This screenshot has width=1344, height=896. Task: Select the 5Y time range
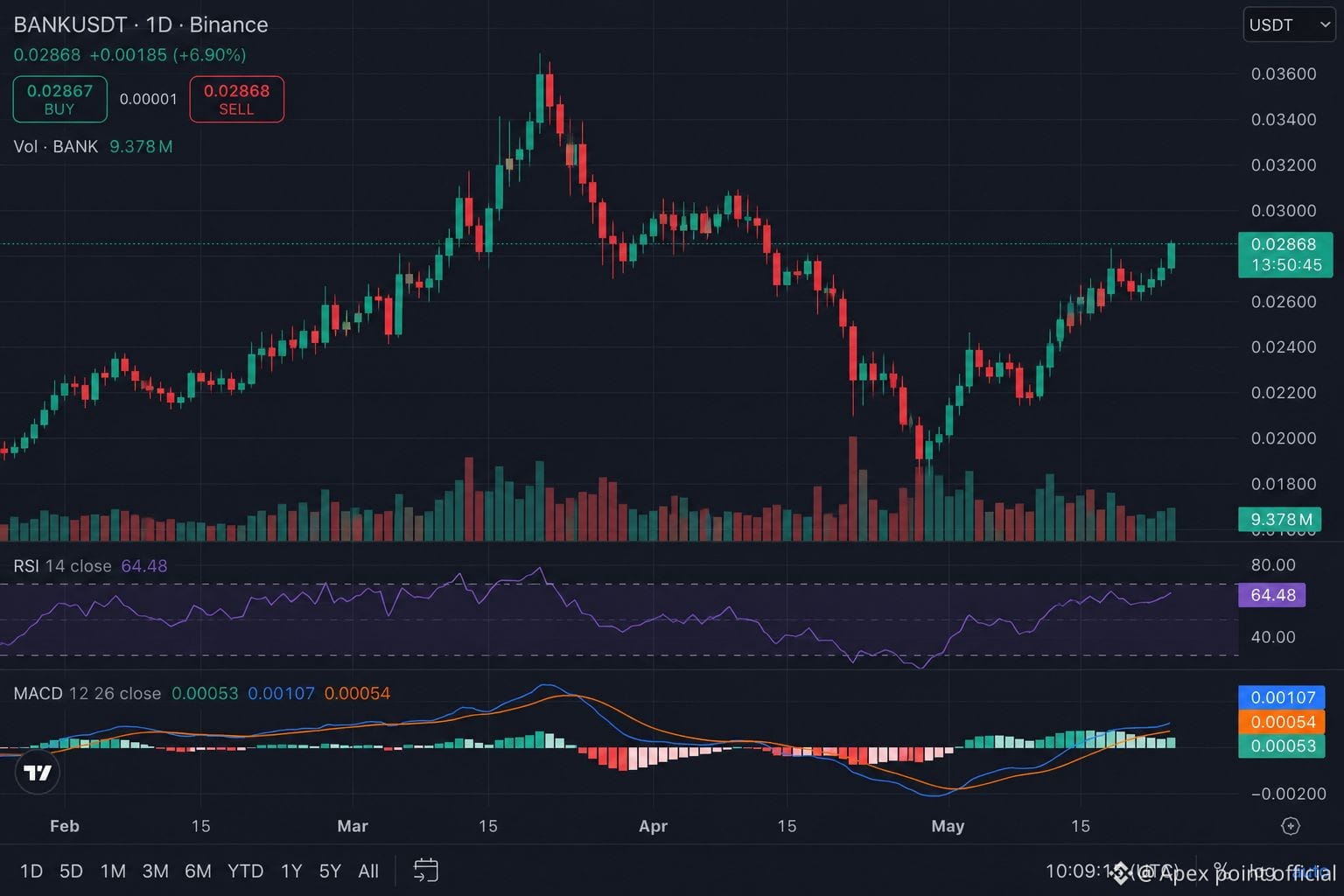click(330, 871)
